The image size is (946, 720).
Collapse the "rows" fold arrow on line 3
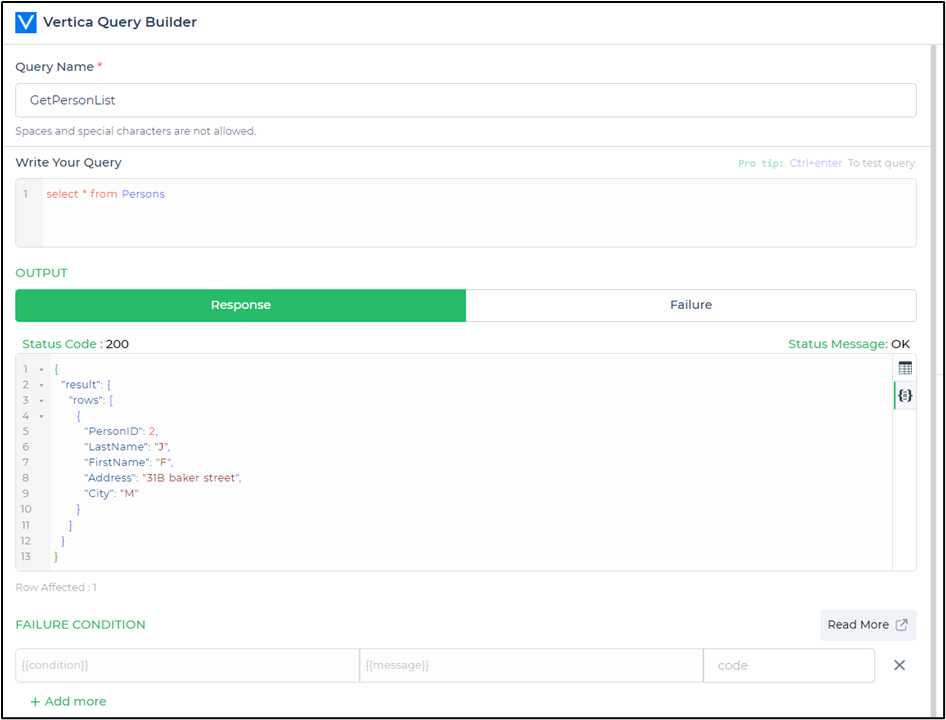coord(42,401)
